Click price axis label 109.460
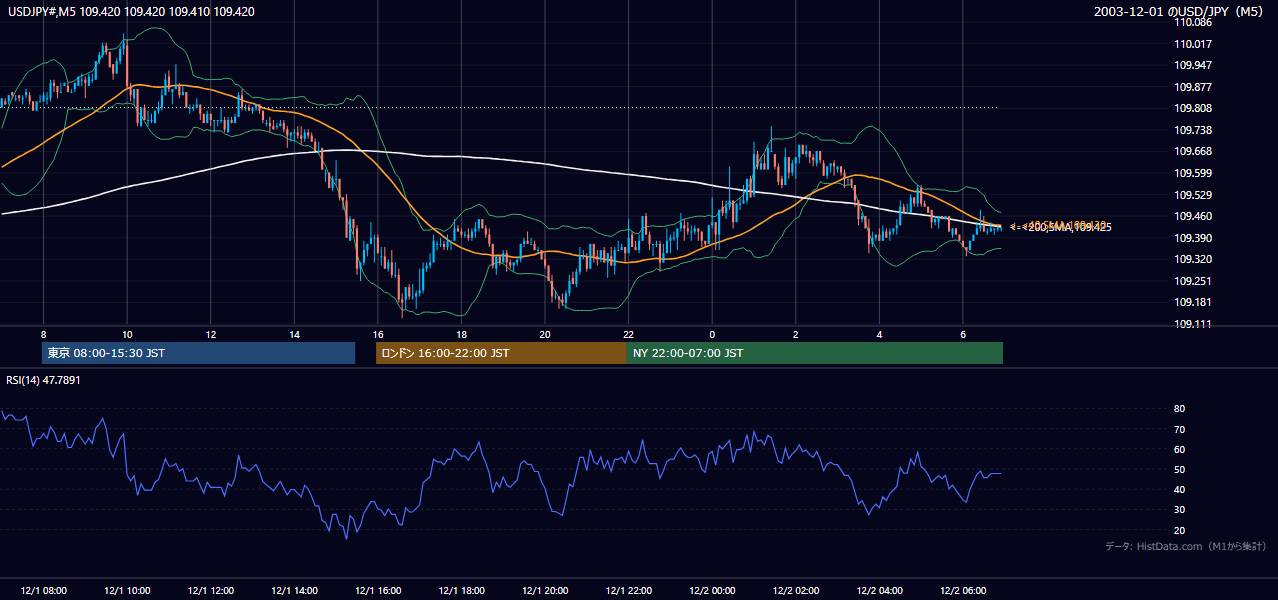 tap(1193, 216)
